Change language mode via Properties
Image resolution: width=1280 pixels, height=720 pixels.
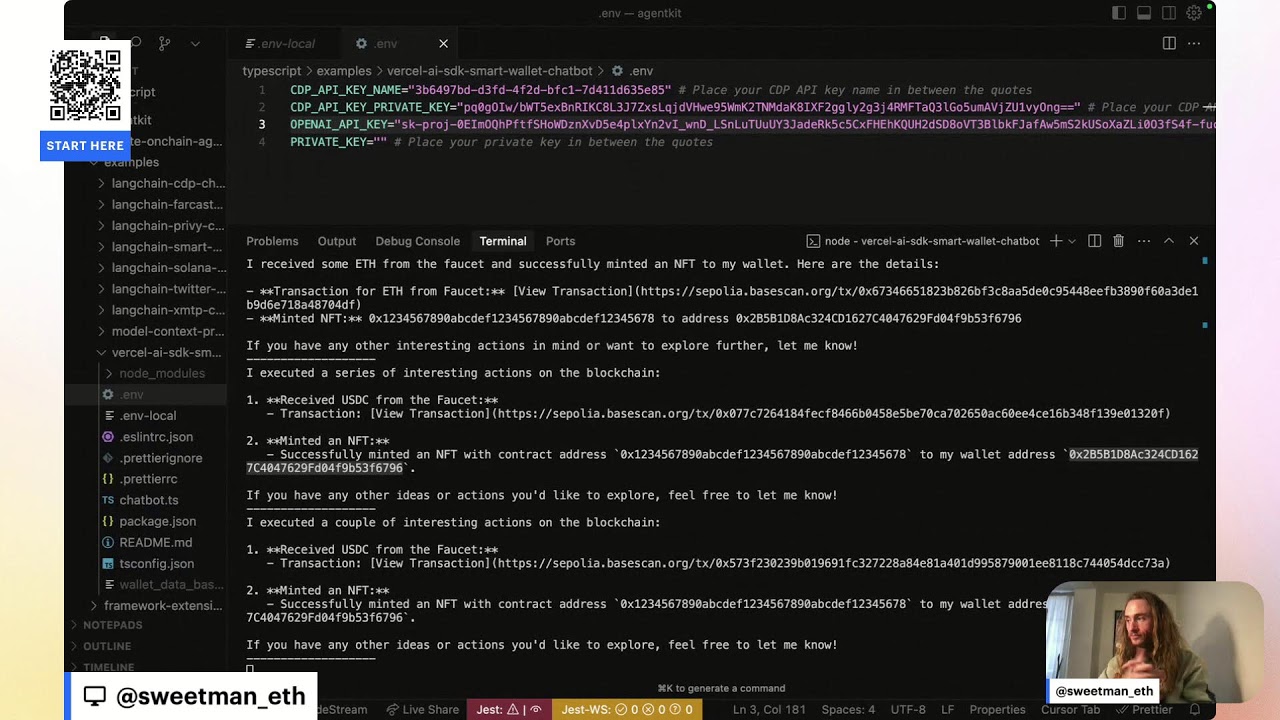coord(997,709)
